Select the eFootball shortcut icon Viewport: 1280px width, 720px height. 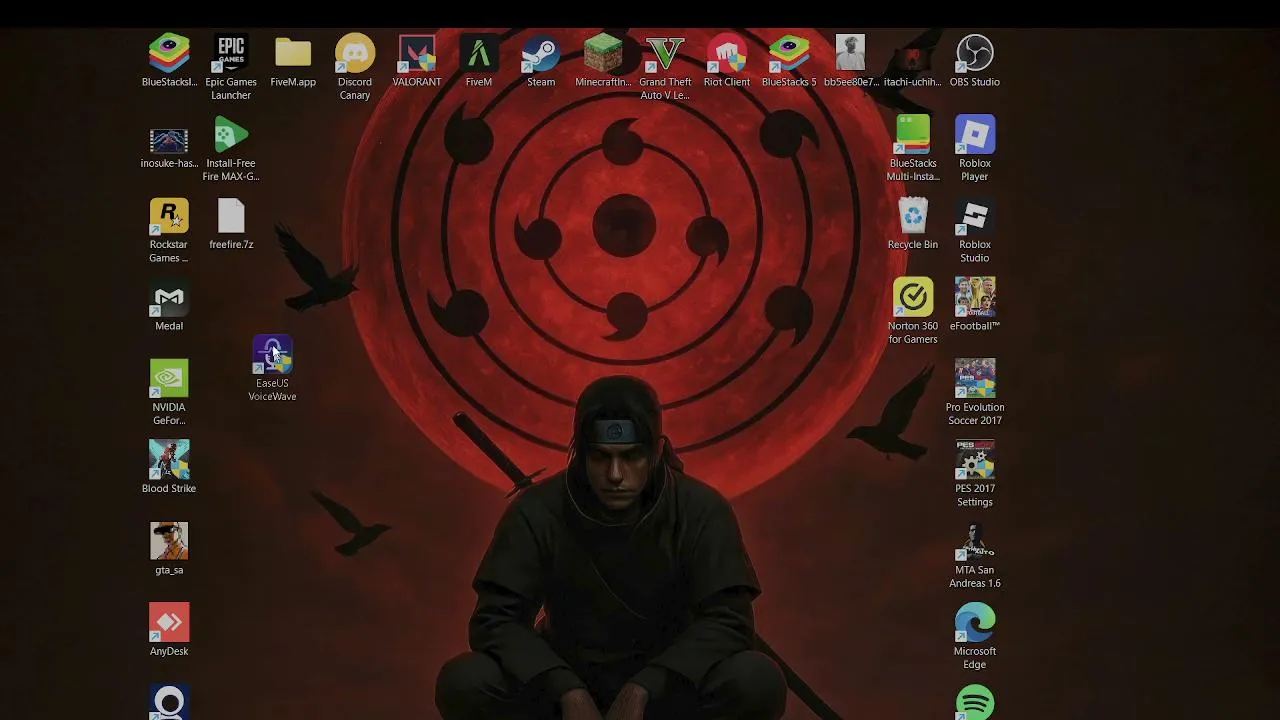pos(975,298)
